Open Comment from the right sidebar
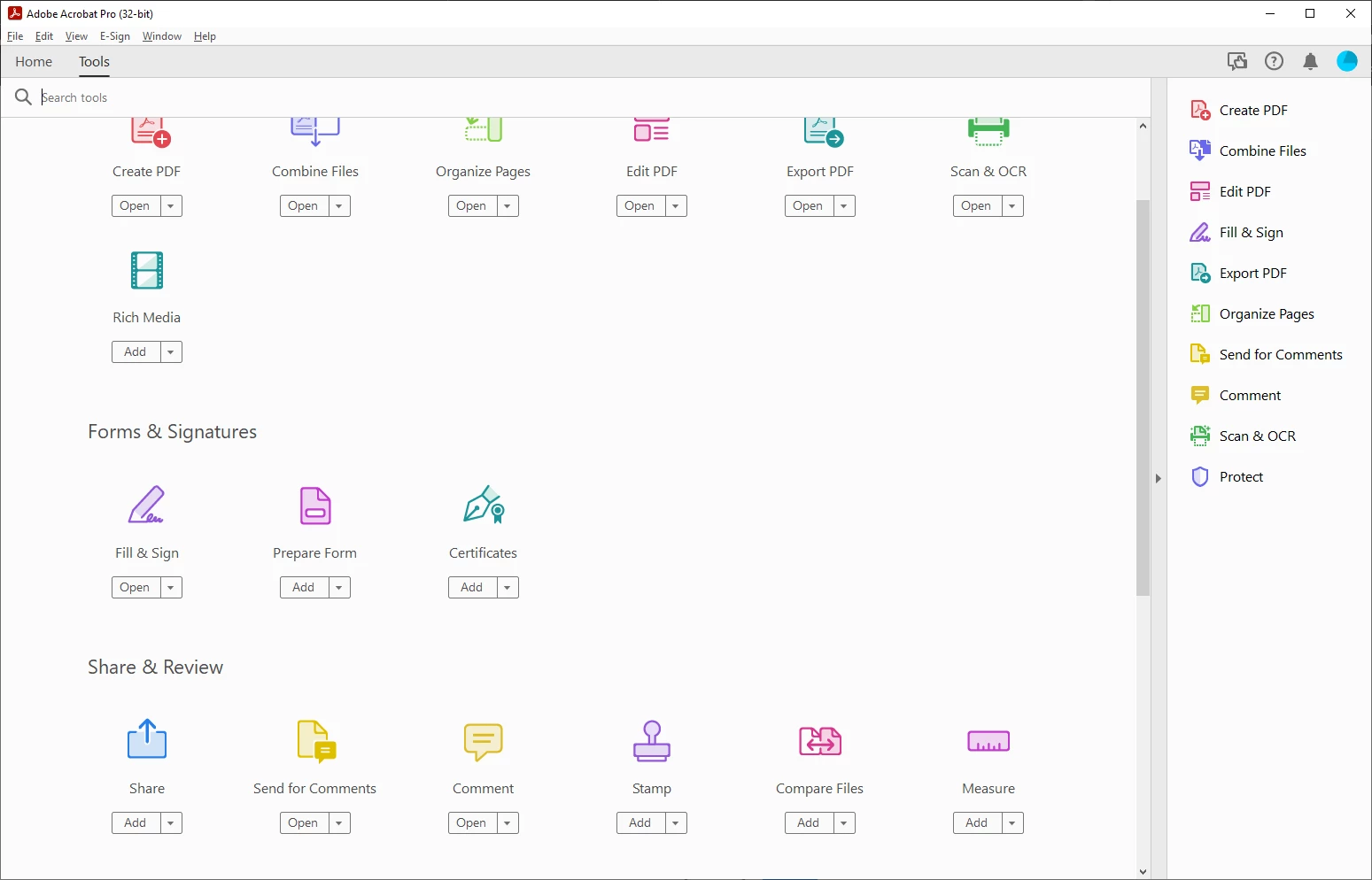The image size is (1372, 880). click(1236, 396)
